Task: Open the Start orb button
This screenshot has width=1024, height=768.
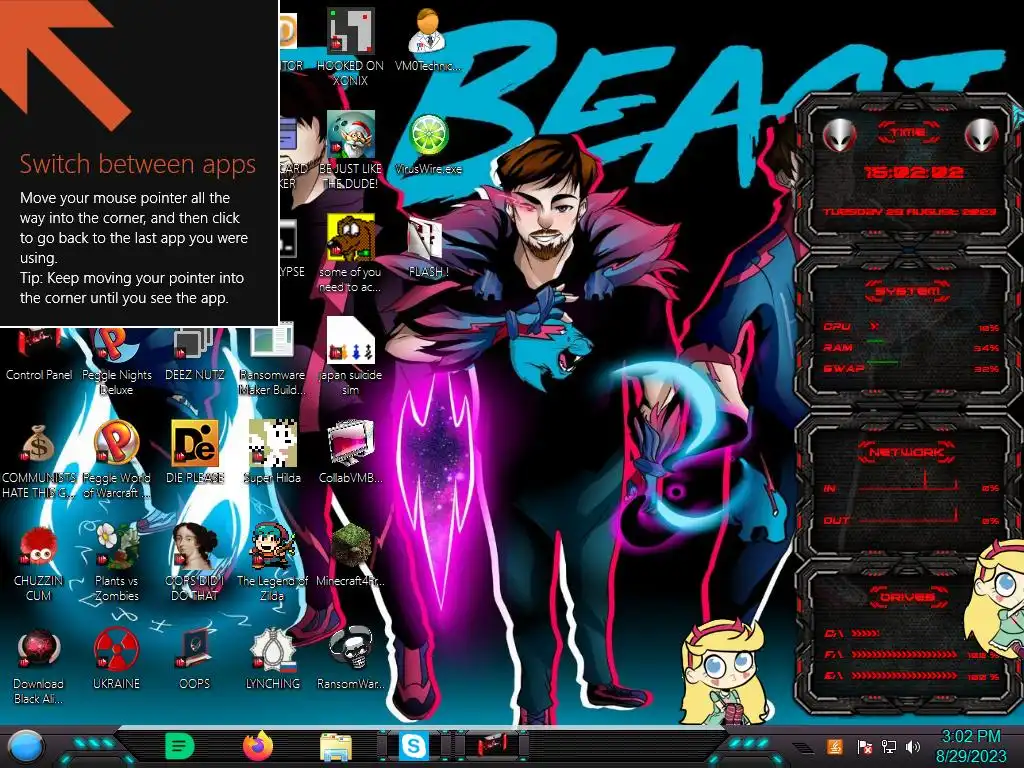Action: pos(26,748)
